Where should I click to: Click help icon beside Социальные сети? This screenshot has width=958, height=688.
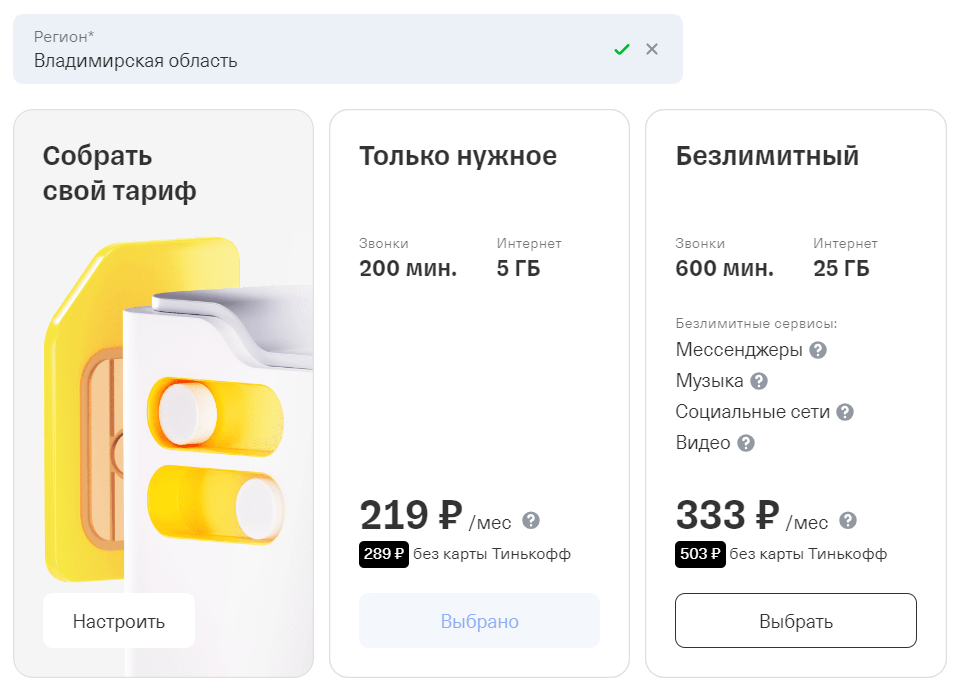845,412
